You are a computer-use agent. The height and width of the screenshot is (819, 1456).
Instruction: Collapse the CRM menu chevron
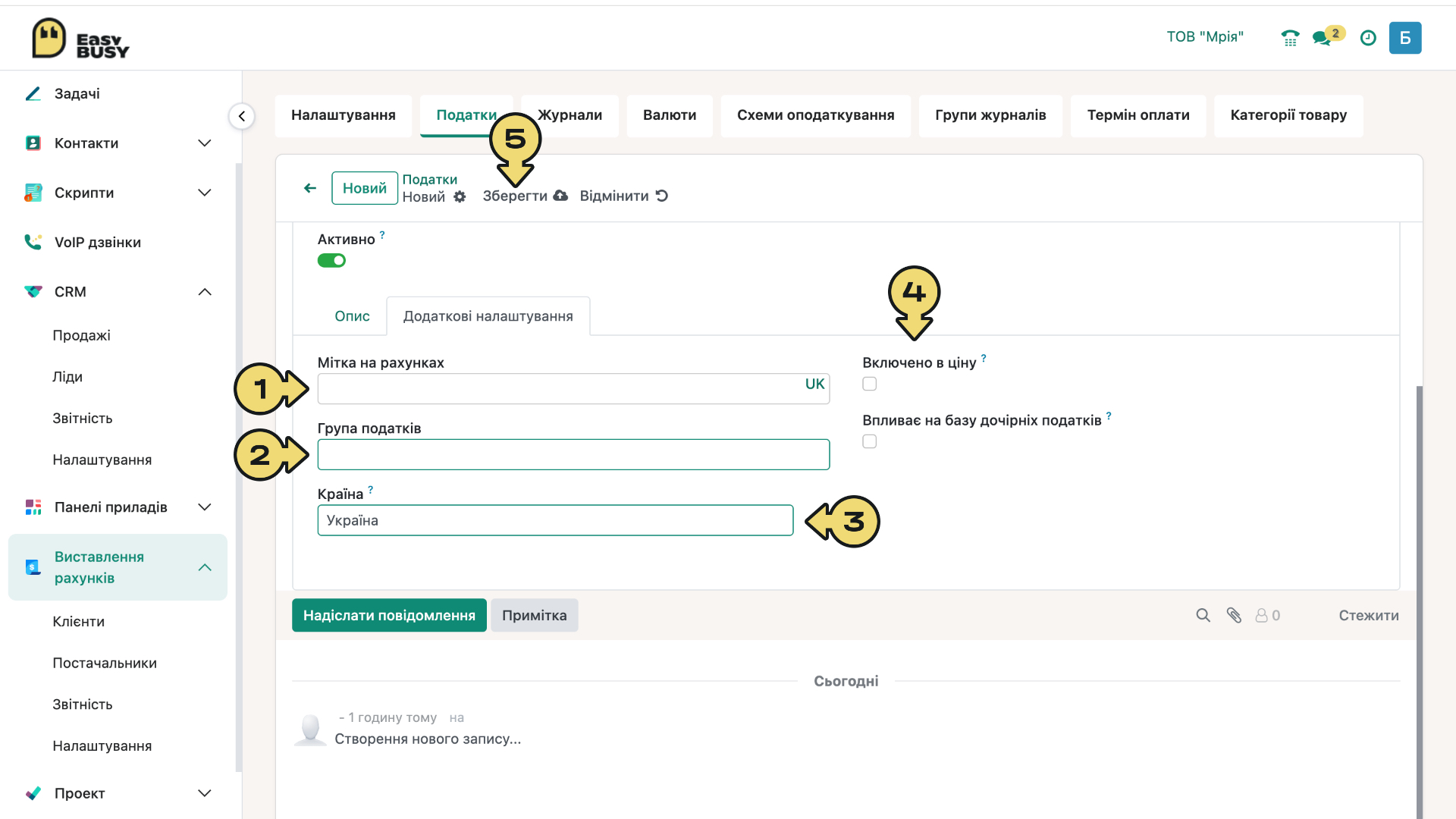coord(205,292)
